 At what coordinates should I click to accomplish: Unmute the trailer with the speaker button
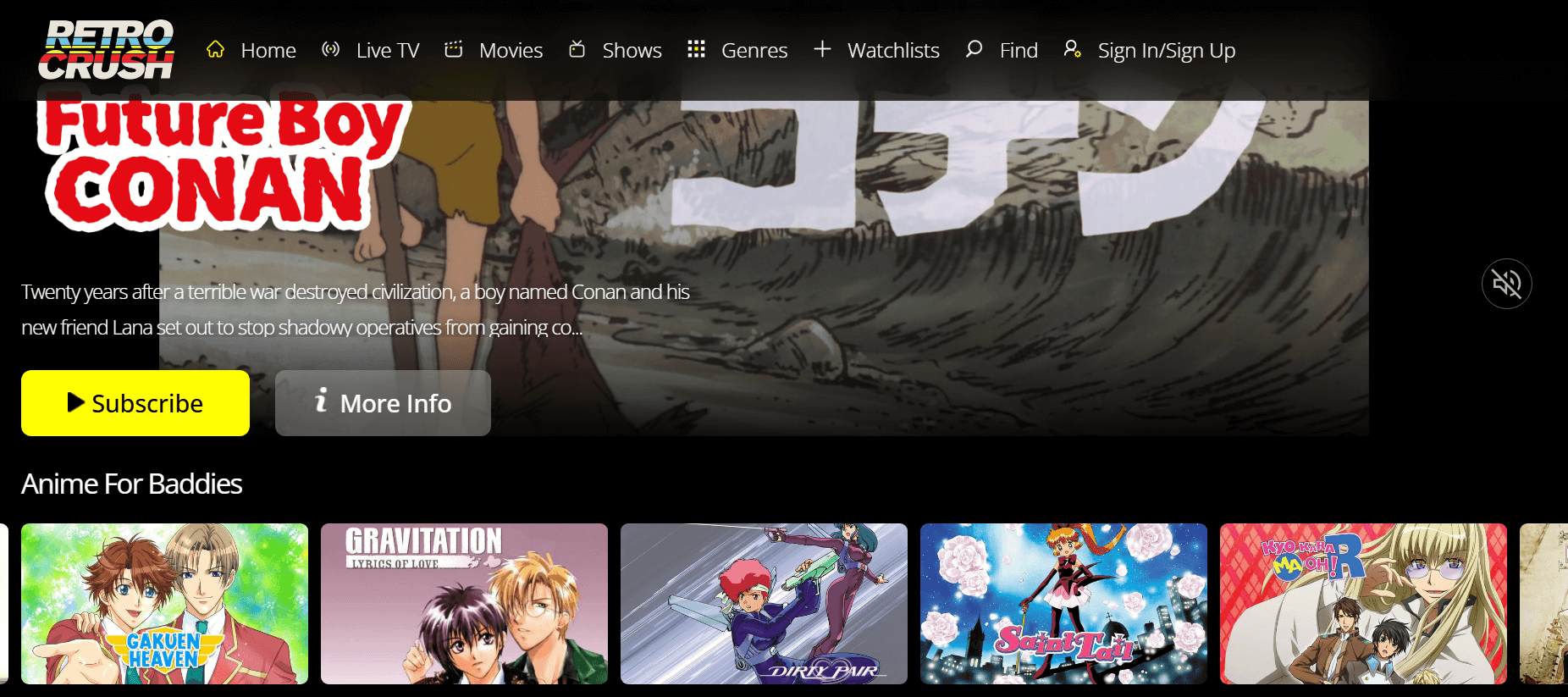pyautogui.click(x=1506, y=284)
